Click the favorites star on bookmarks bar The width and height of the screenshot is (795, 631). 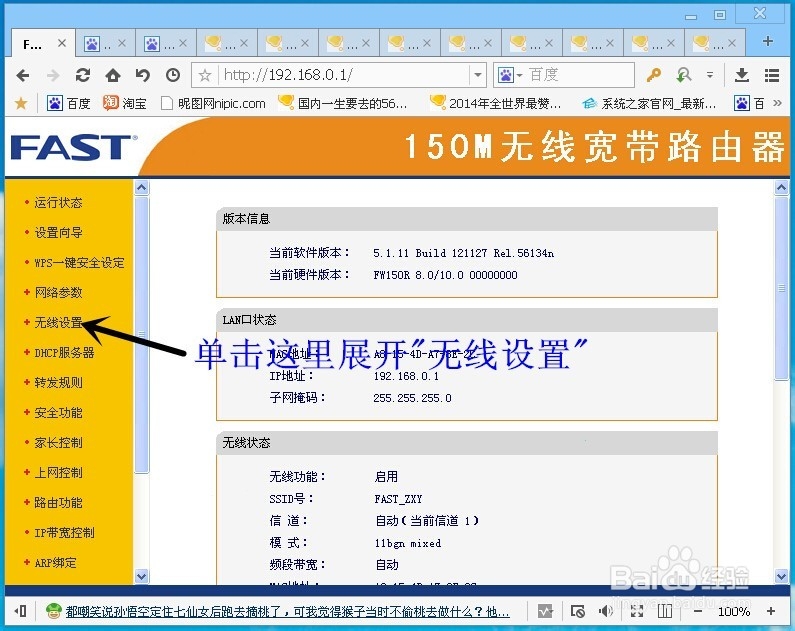pyautogui.click(x=21, y=103)
